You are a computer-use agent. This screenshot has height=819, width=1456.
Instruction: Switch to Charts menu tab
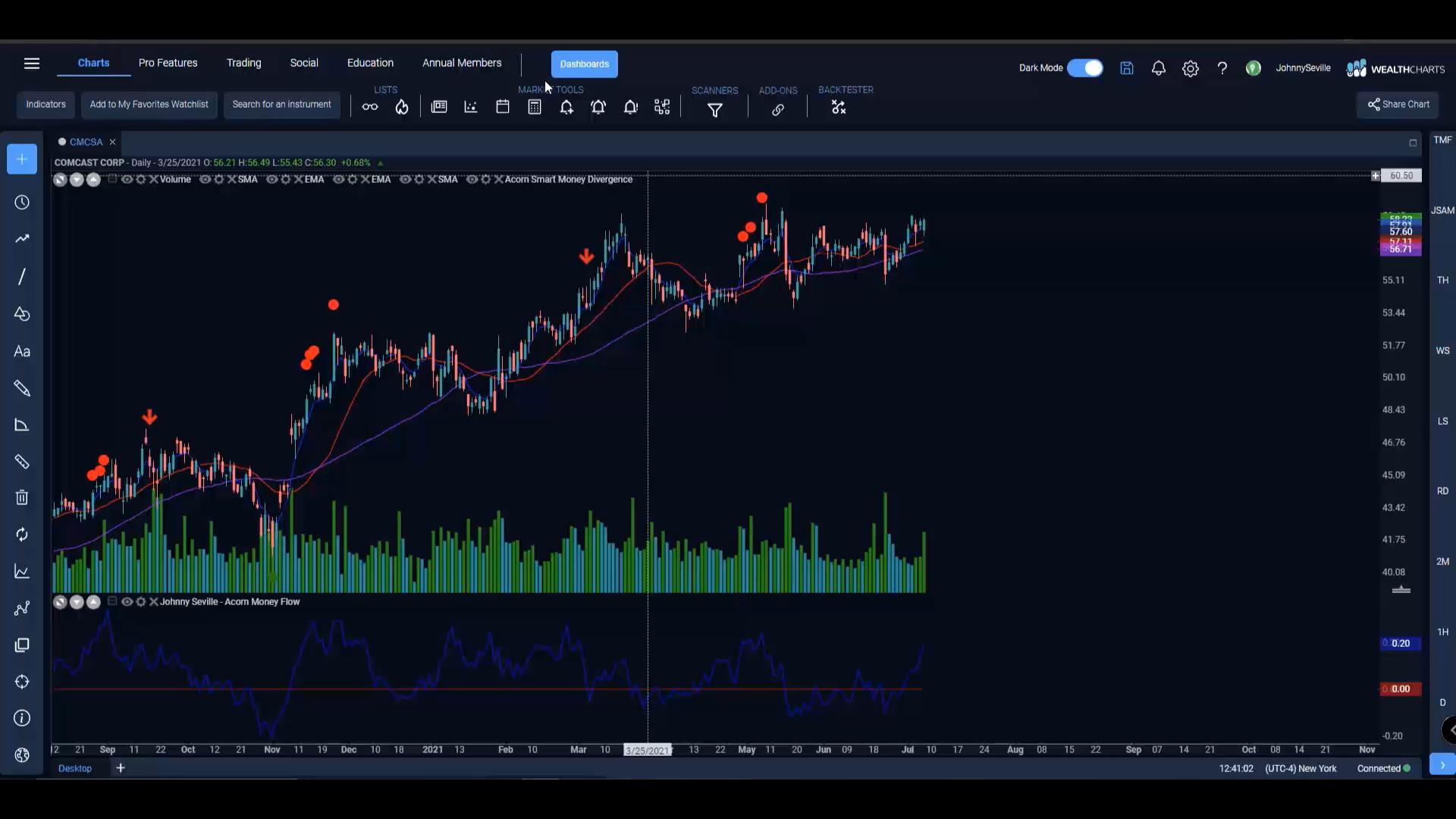coord(94,63)
